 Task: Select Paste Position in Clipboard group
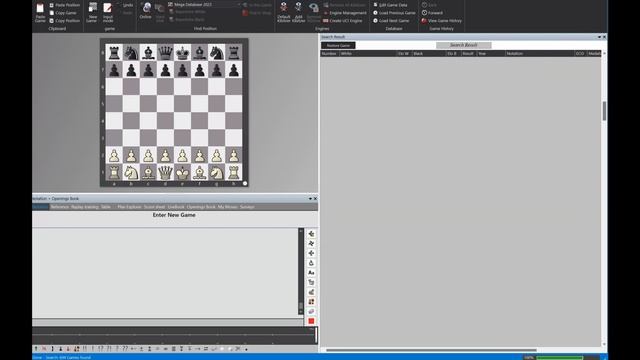[x=64, y=5]
